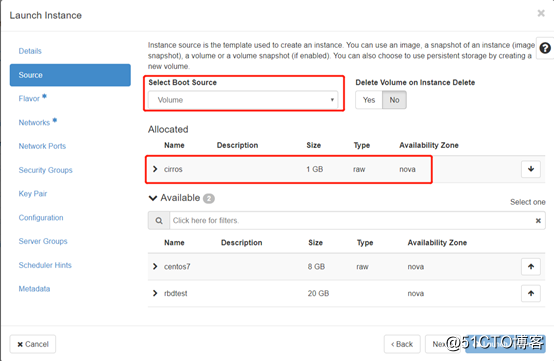
Task: Click the Available table Size column header
Action: (315, 243)
